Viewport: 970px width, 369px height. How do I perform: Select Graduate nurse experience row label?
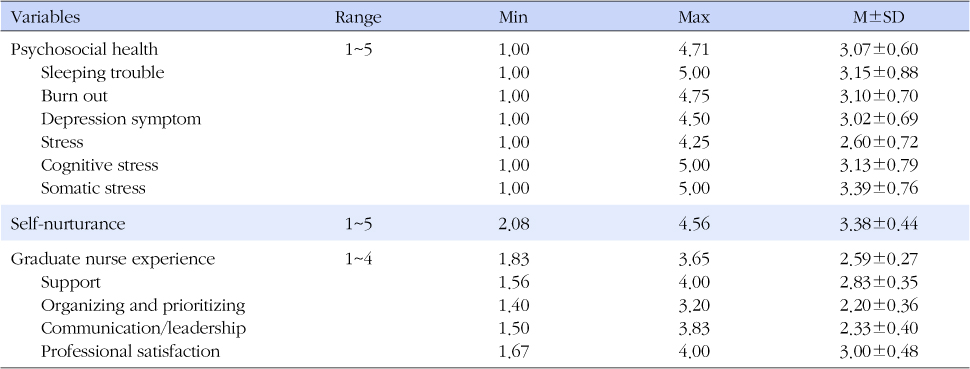pyautogui.click(x=113, y=259)
